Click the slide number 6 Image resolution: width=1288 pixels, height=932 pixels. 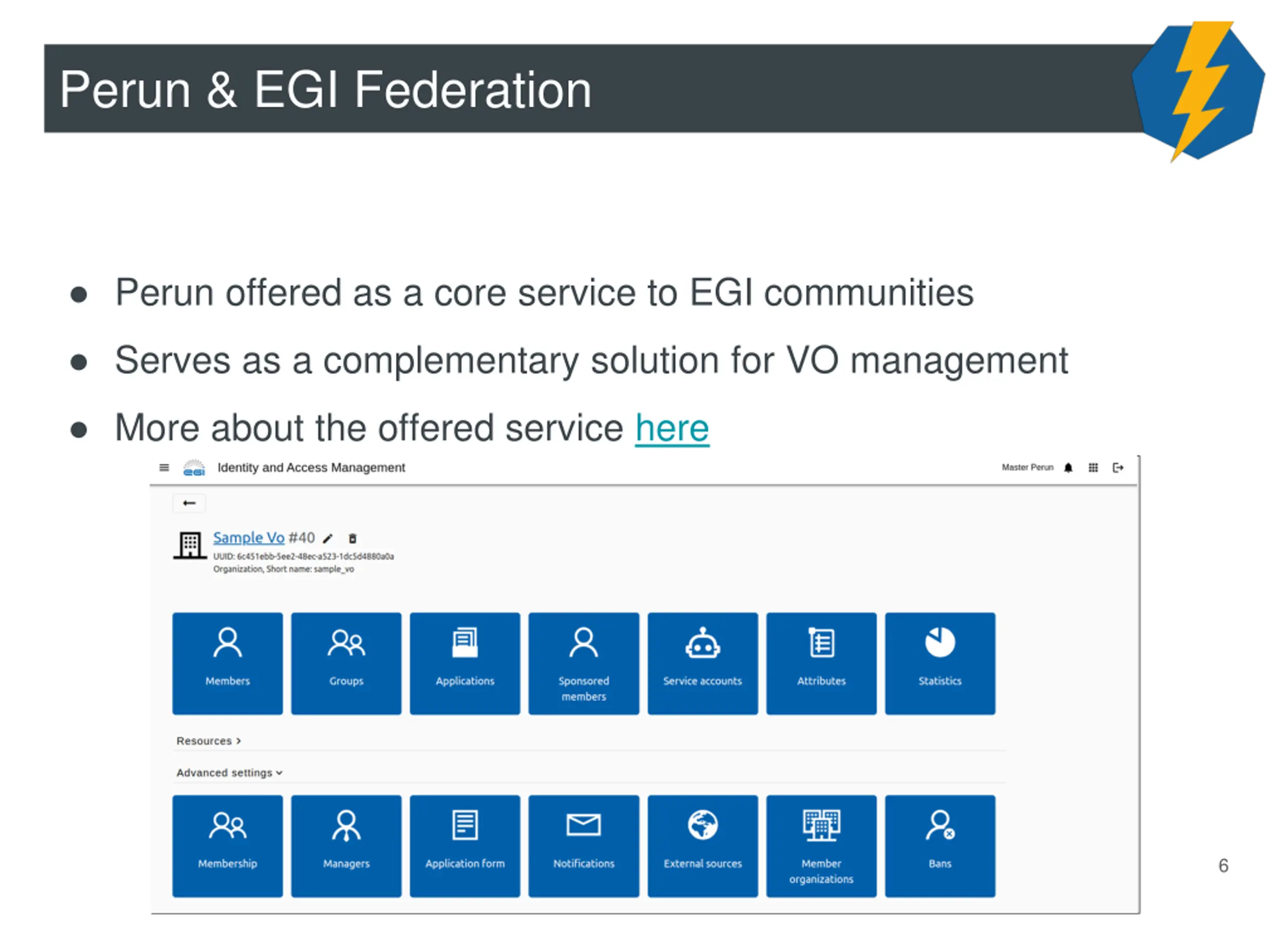tap(1224, 866)
